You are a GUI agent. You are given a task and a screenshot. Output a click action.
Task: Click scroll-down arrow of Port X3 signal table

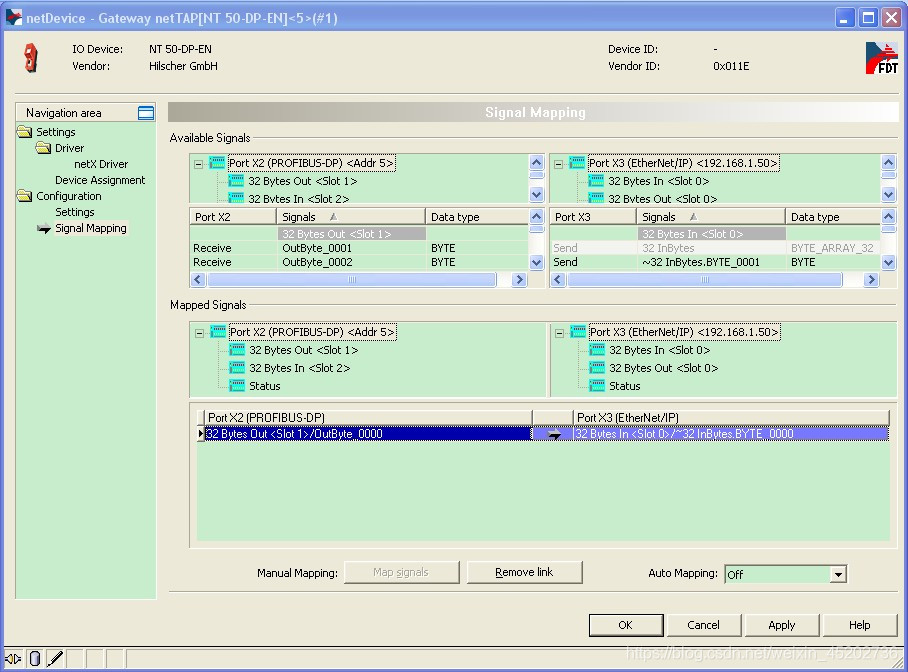click(x=888, y=262)
